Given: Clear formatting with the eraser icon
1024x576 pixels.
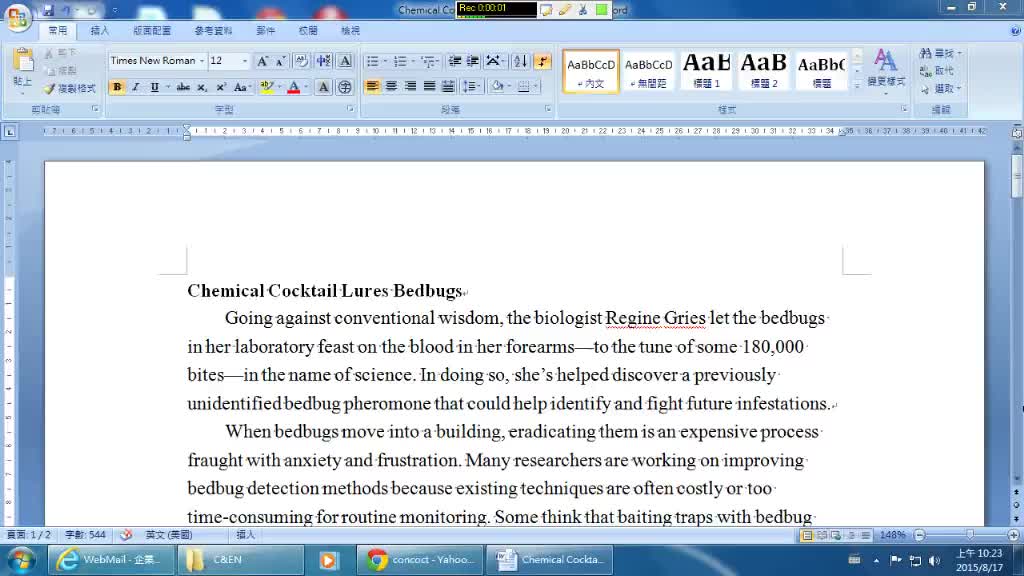Looking at the screenshot, I should click(x=301, y=61).
